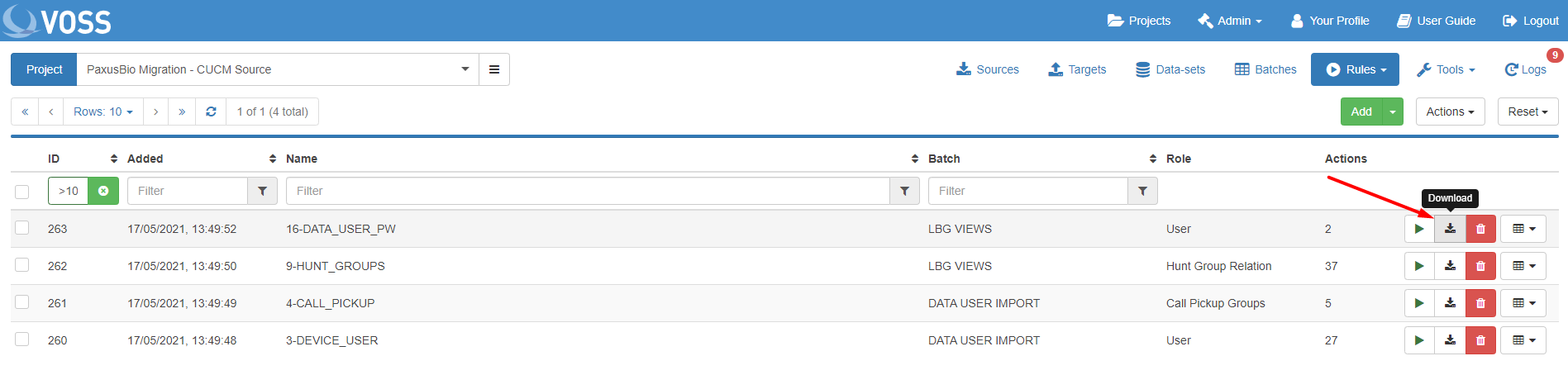
Task: Run the 16-DATA_USER_PW rule with play icon
Action: (1418, 229)
